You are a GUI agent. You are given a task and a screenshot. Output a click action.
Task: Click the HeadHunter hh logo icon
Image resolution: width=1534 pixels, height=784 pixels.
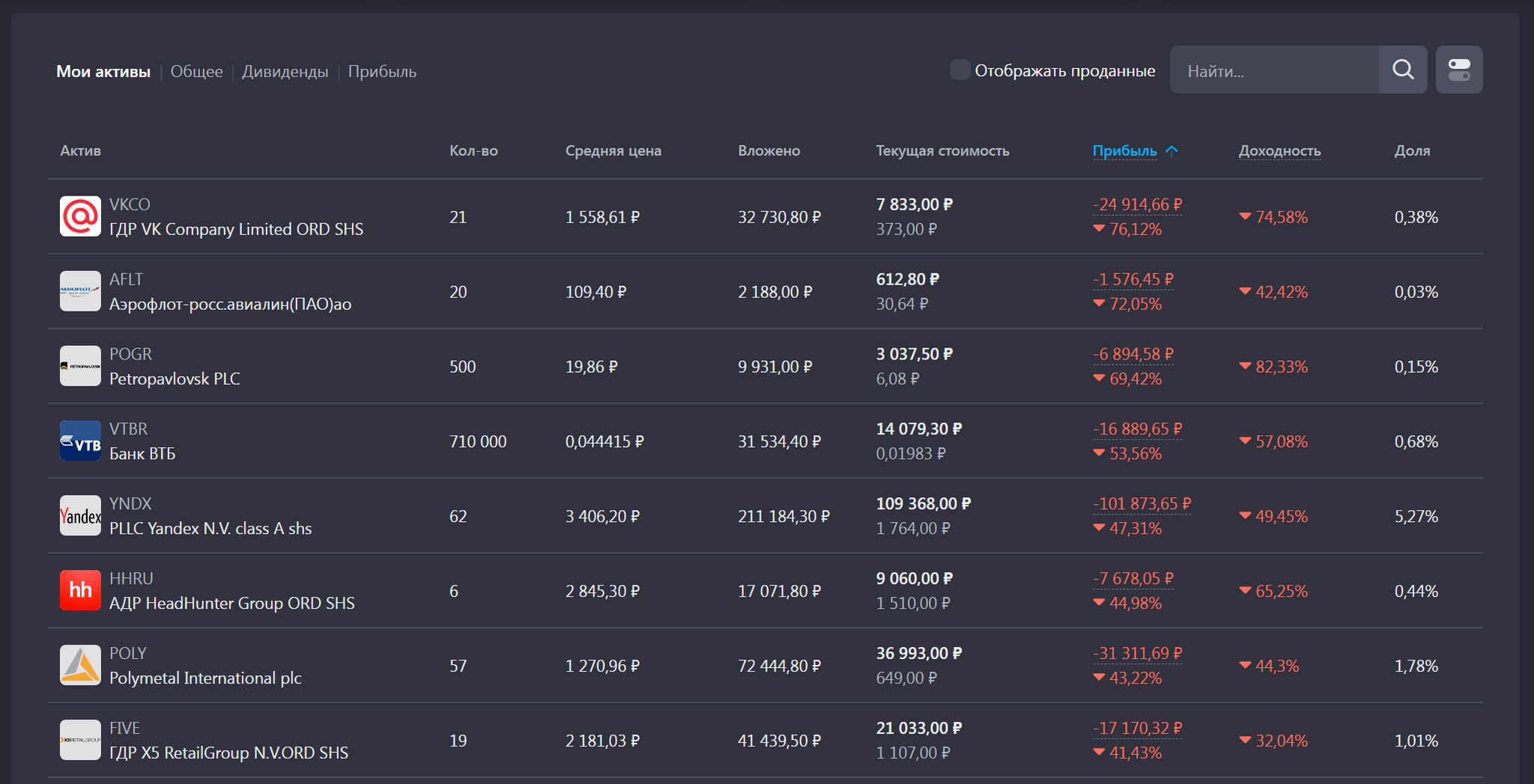(80, 591)
